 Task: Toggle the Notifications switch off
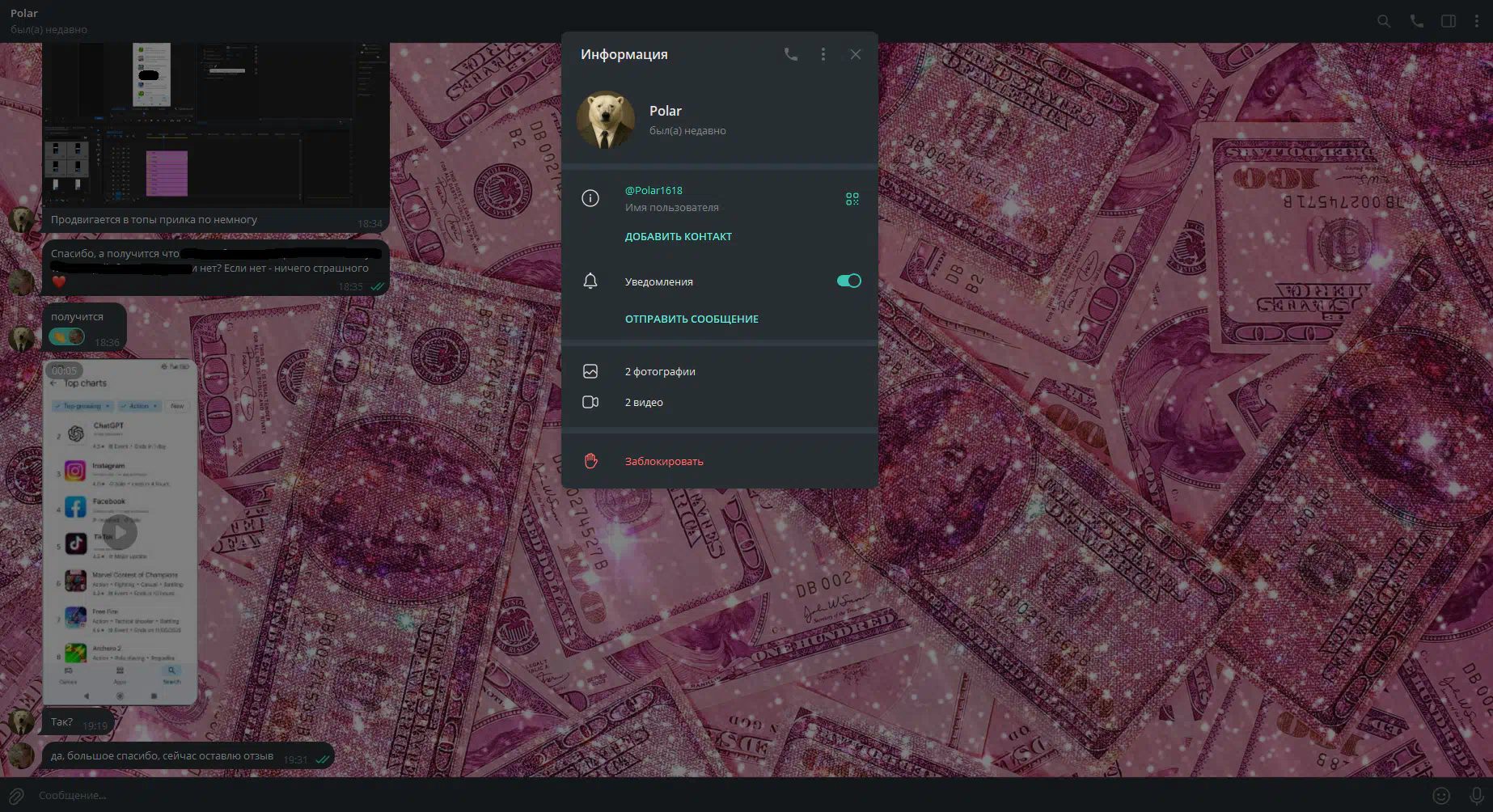click(x=848, y=281)
